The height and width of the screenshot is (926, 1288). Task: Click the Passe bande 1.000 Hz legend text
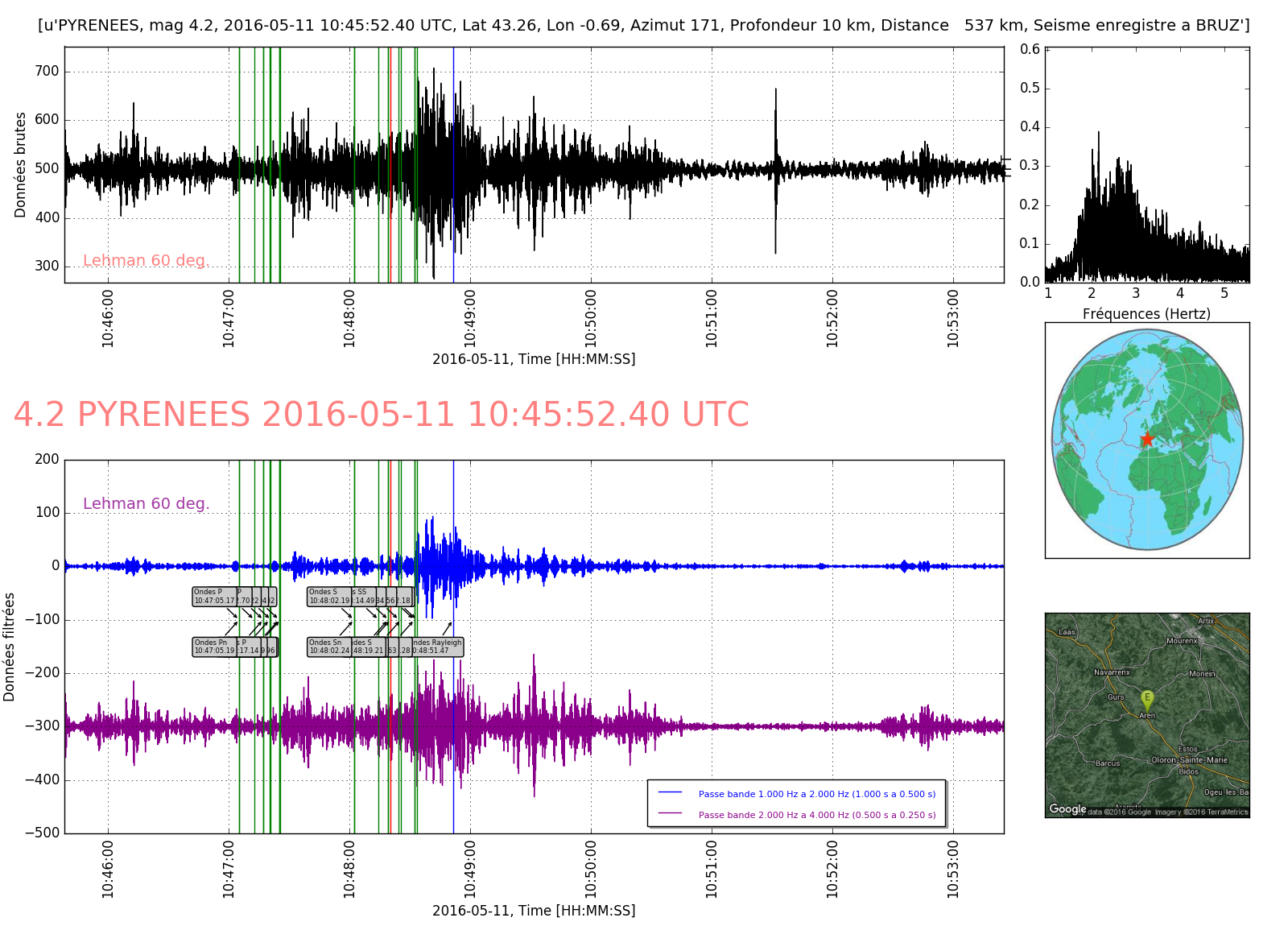(x=816, y=794)
